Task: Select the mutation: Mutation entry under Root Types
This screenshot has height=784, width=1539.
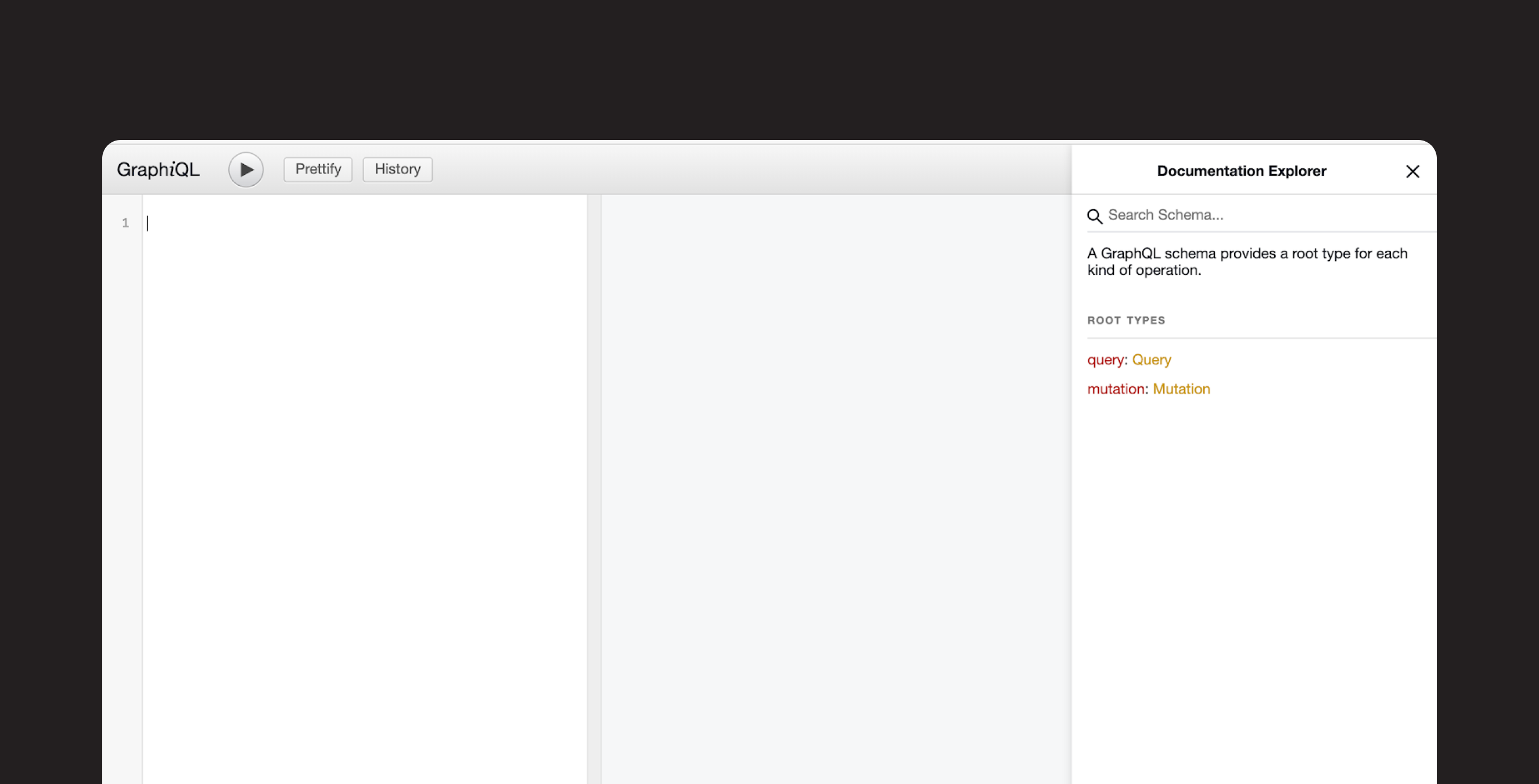Action: (x=1148, y=389)
